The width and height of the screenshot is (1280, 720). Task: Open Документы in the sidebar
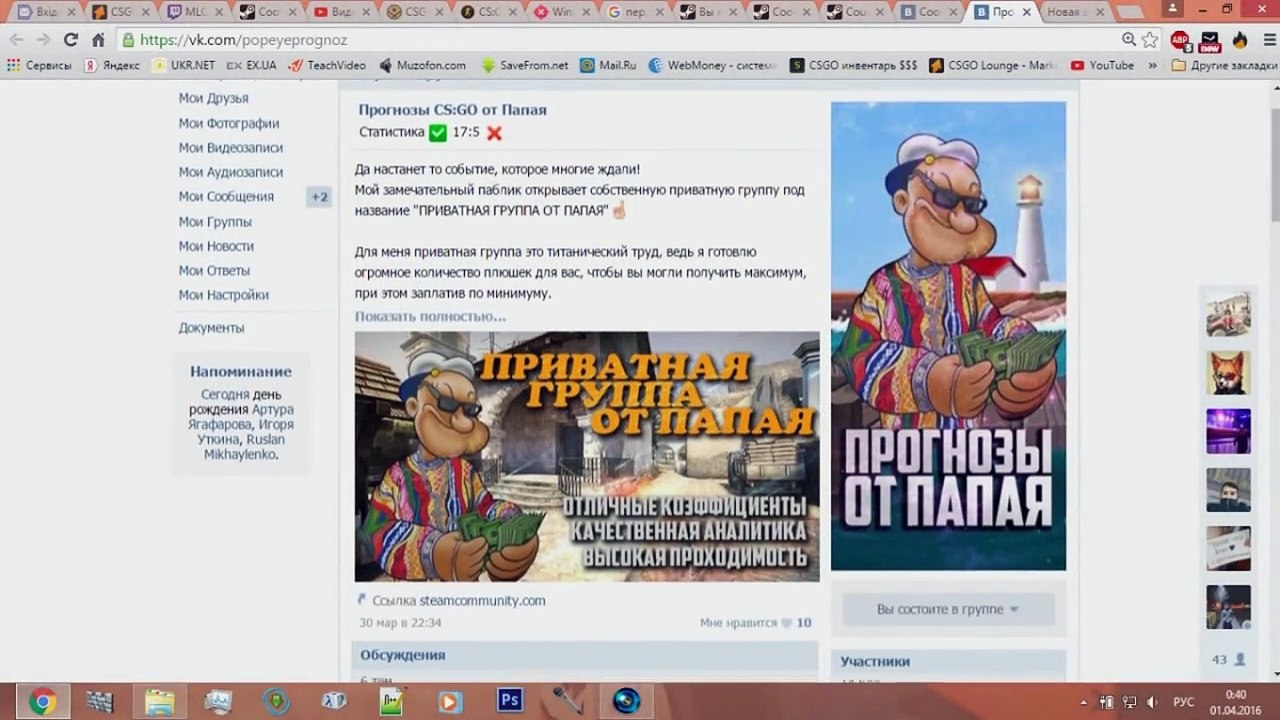point(211,328)
